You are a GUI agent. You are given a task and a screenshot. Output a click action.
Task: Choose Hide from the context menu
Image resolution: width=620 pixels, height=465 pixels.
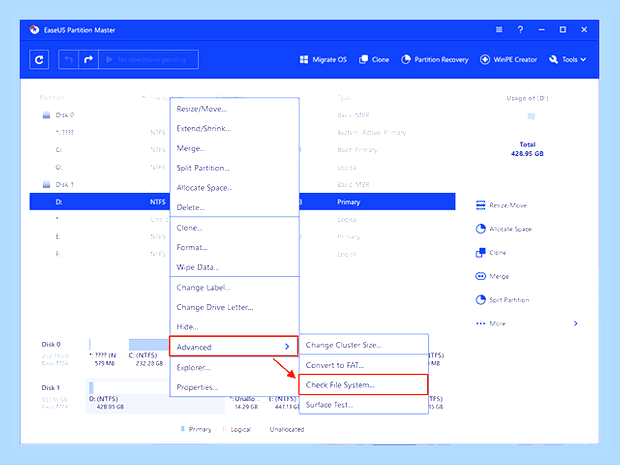click(x=234, y=327)
